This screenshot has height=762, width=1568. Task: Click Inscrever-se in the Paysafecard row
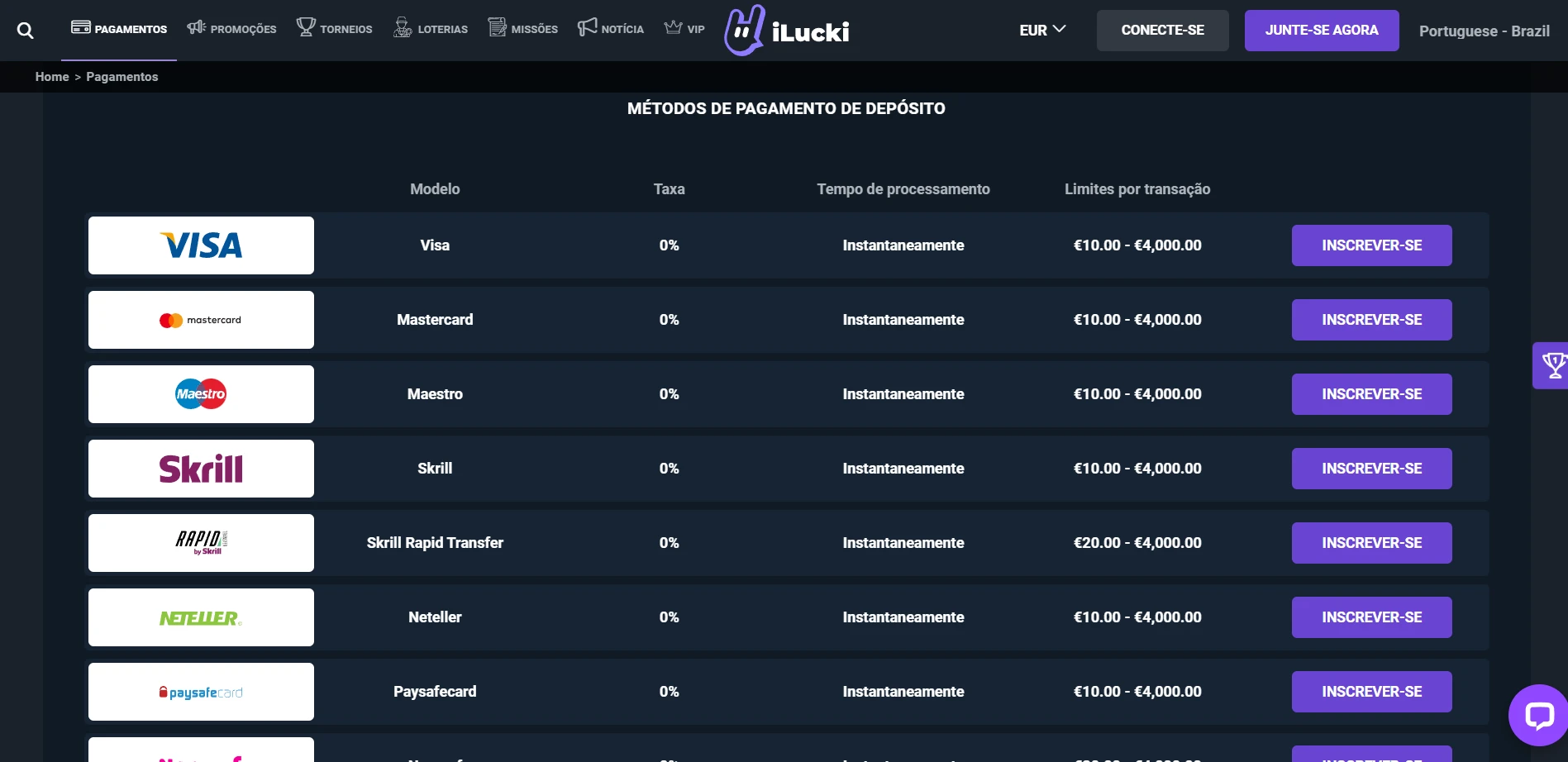(1371, 692)
